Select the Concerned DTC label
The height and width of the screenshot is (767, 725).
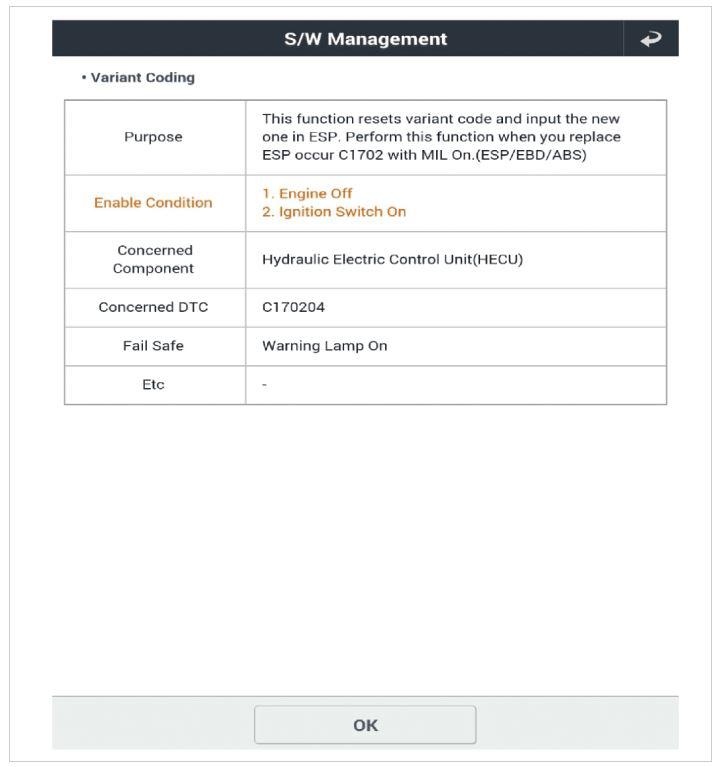tap(153, 308)
